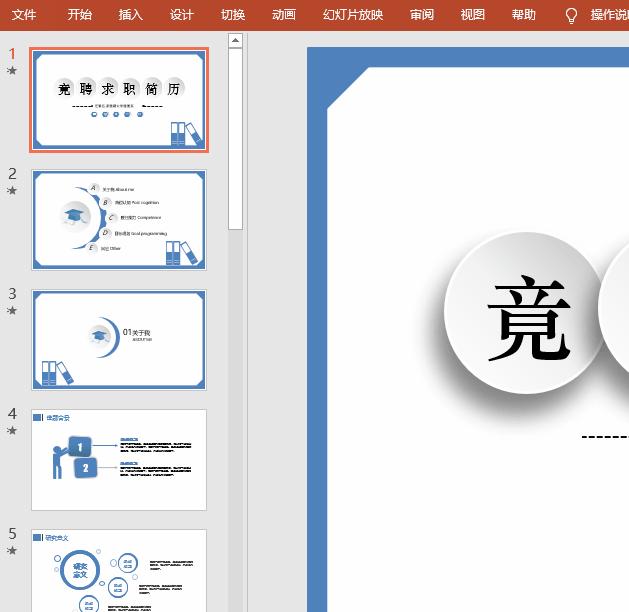The width and height of the screenshot is (629, 612).
Task: Select the 切换 ribbon tab
Action: point(232,15)
